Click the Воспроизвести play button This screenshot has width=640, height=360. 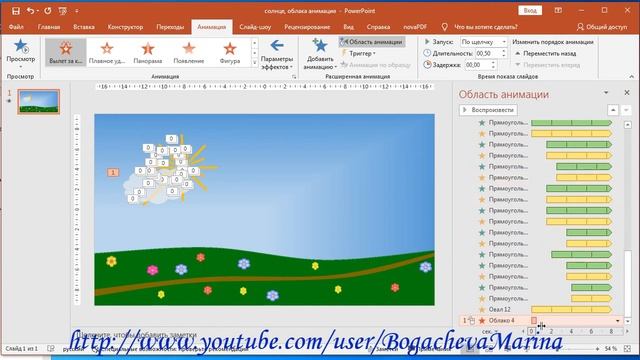tap(488, 110)
